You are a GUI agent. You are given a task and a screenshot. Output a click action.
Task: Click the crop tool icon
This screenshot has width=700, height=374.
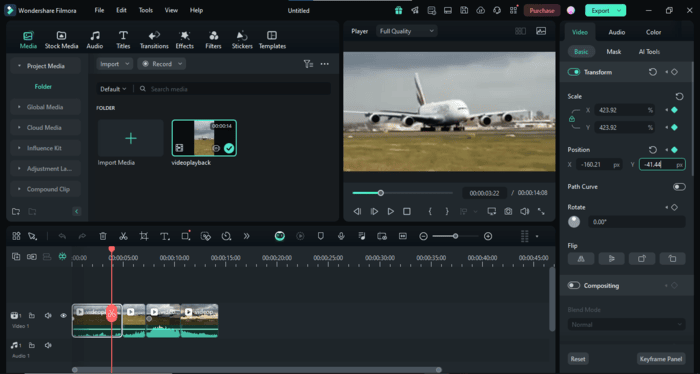pyautogui.click(x=144, y=236)
